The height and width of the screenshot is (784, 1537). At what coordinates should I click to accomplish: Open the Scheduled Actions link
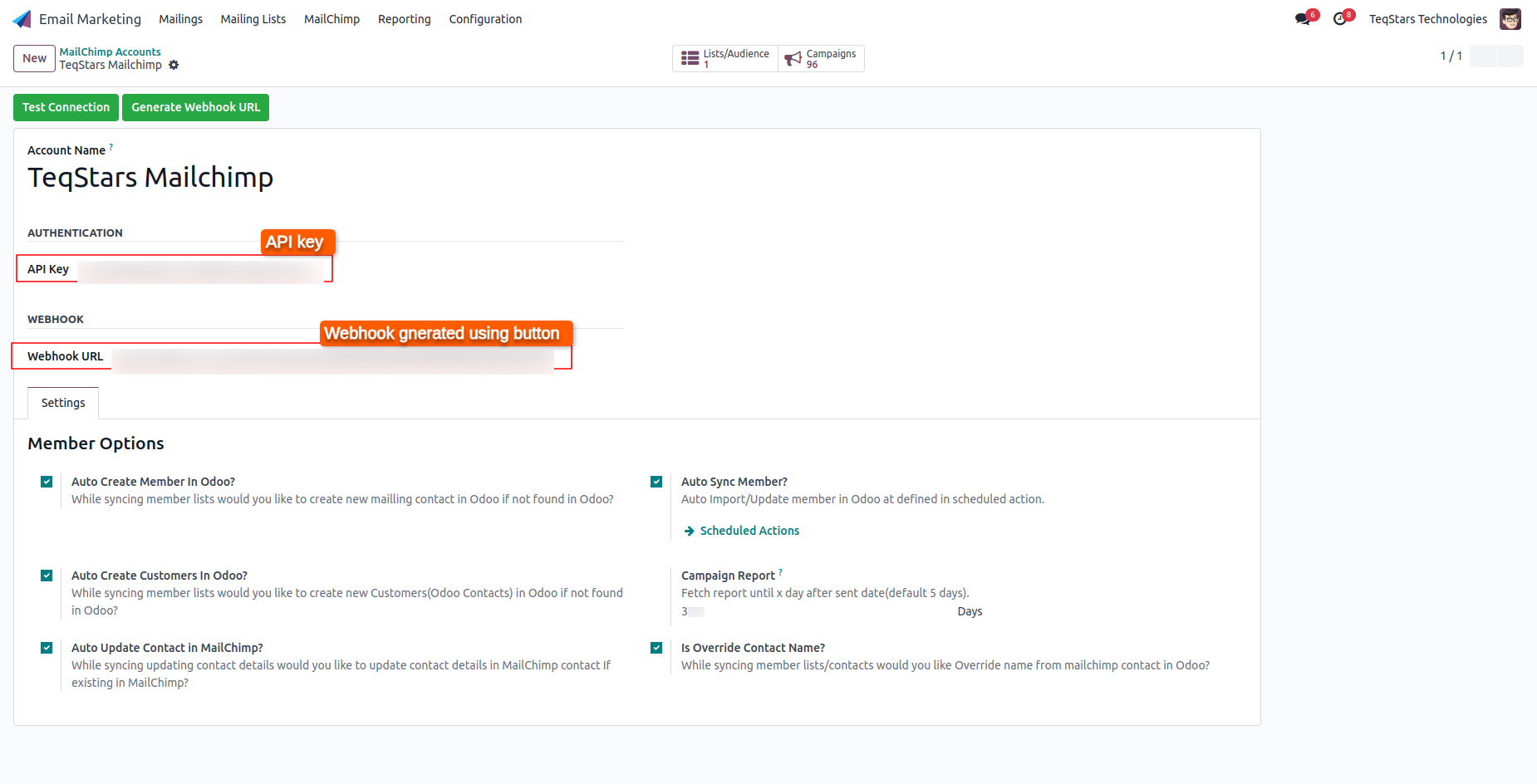point(741,531)
